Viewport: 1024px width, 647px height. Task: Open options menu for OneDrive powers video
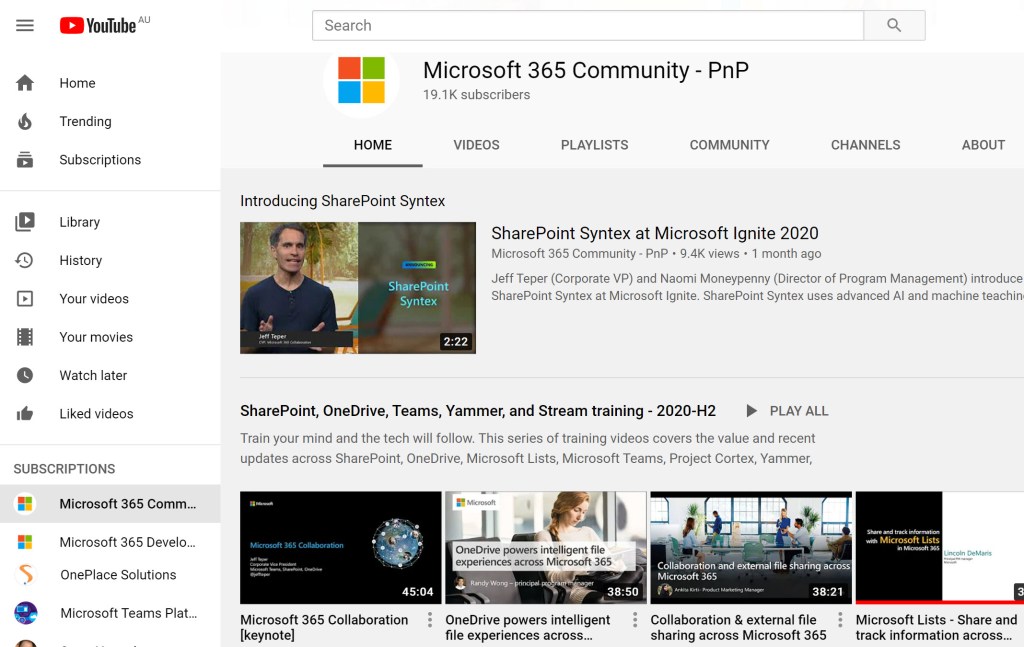coord(635,620)
